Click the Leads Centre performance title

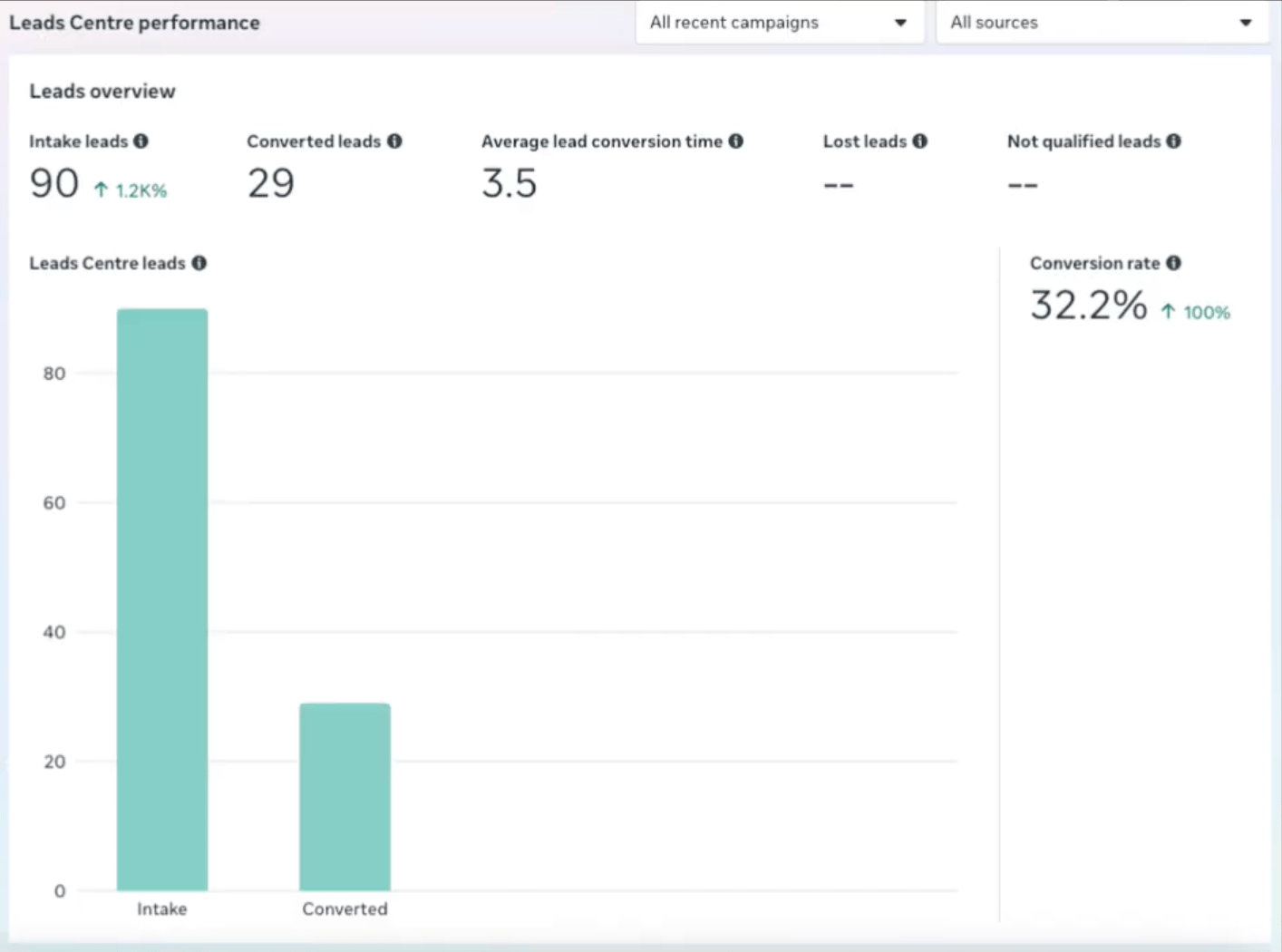[x=134, y=23]
